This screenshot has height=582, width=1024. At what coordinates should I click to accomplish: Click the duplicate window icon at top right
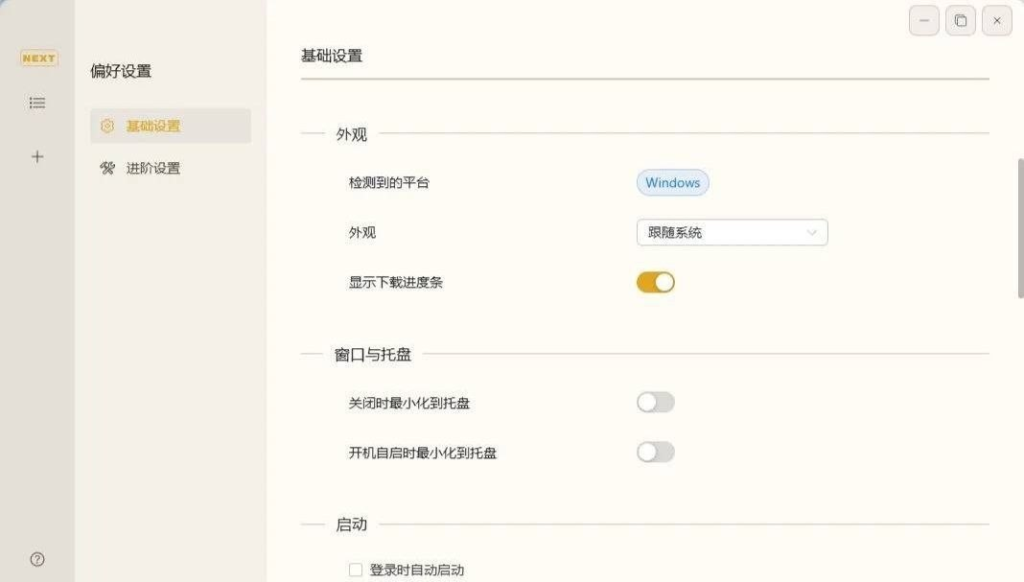960,20
